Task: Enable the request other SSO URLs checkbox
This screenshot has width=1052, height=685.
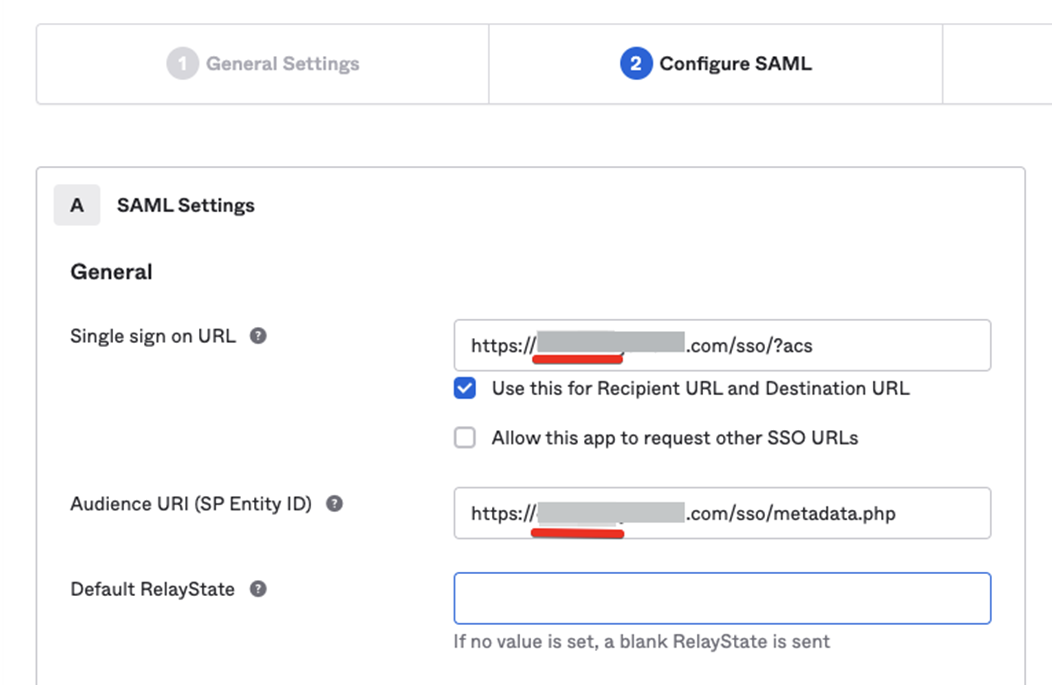Action: coord(465,438)
